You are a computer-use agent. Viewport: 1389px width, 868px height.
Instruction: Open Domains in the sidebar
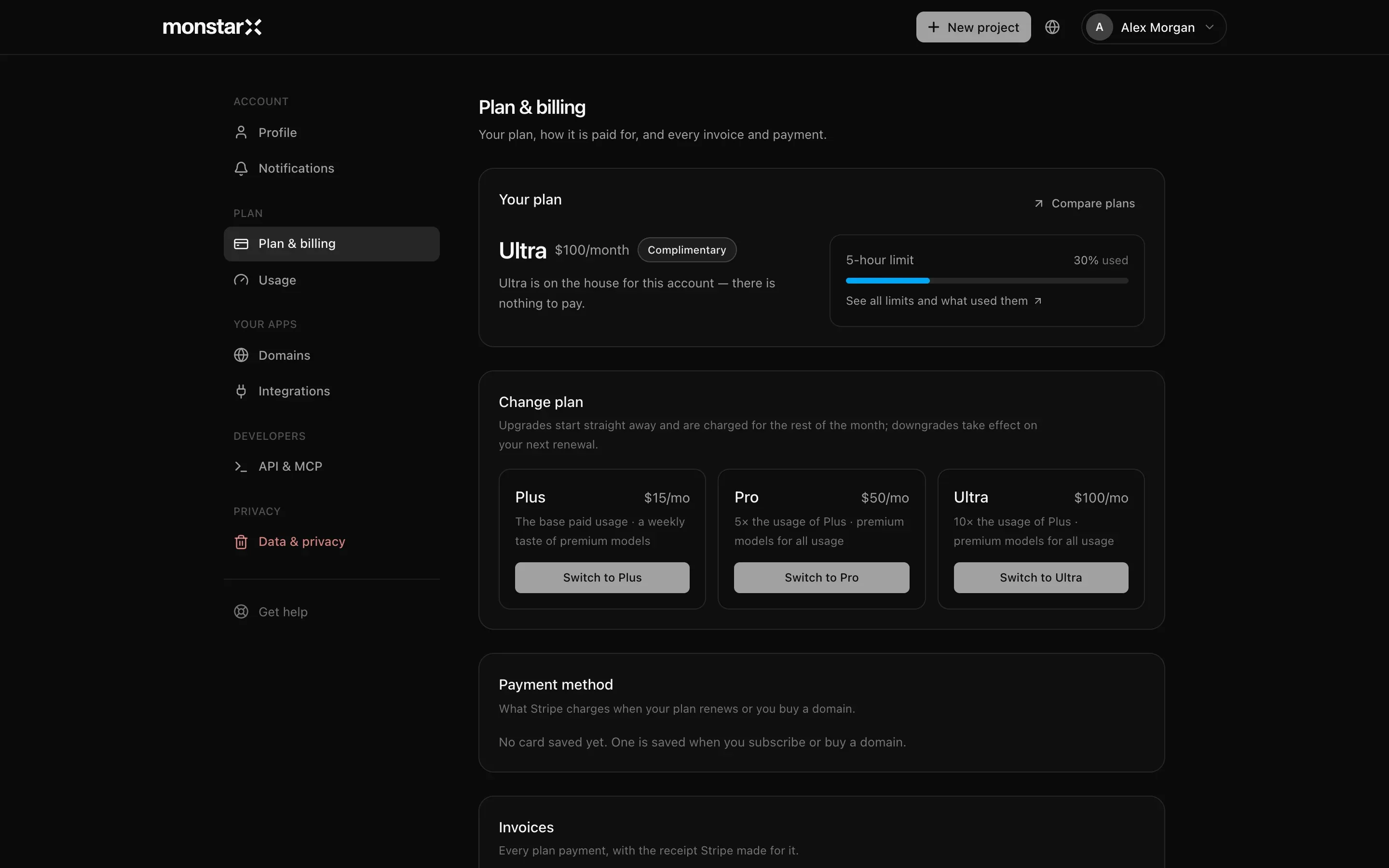(x=332, y=355)
